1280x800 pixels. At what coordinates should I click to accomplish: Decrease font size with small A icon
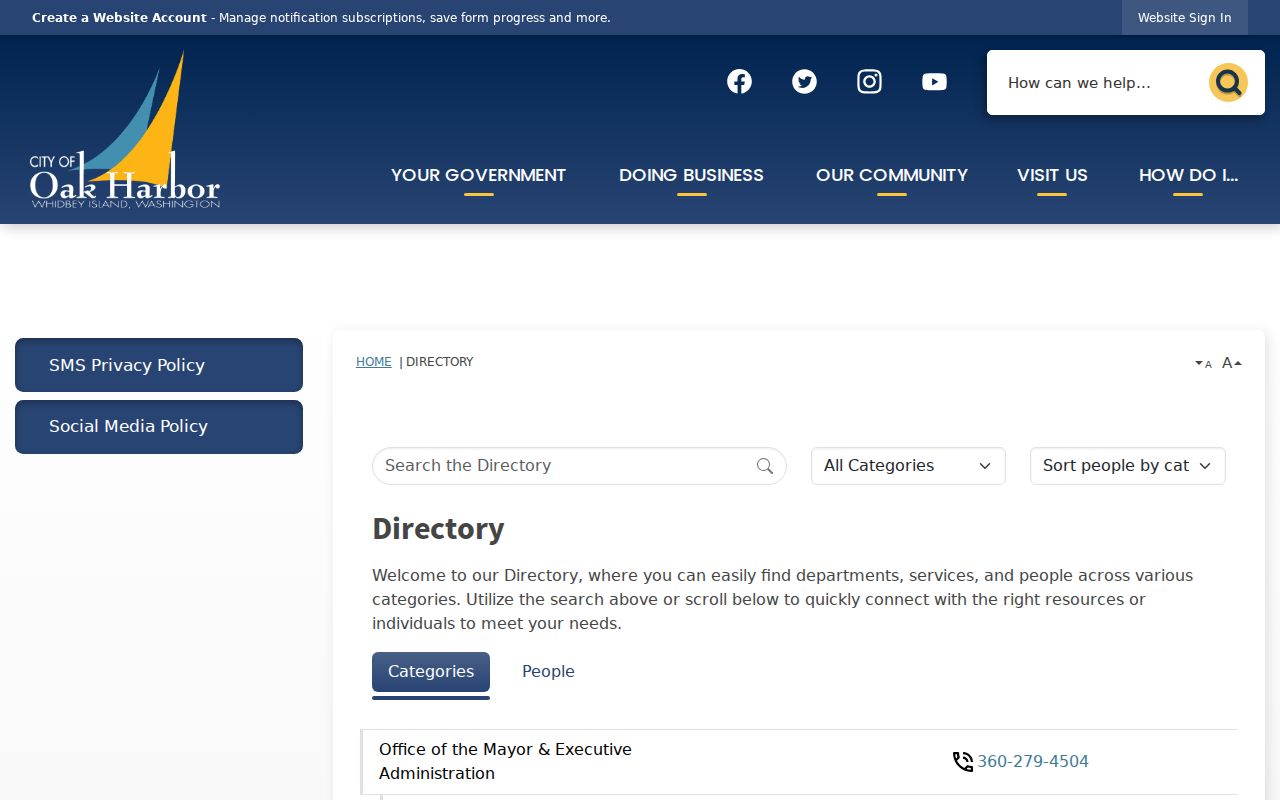coord(1203,364)
